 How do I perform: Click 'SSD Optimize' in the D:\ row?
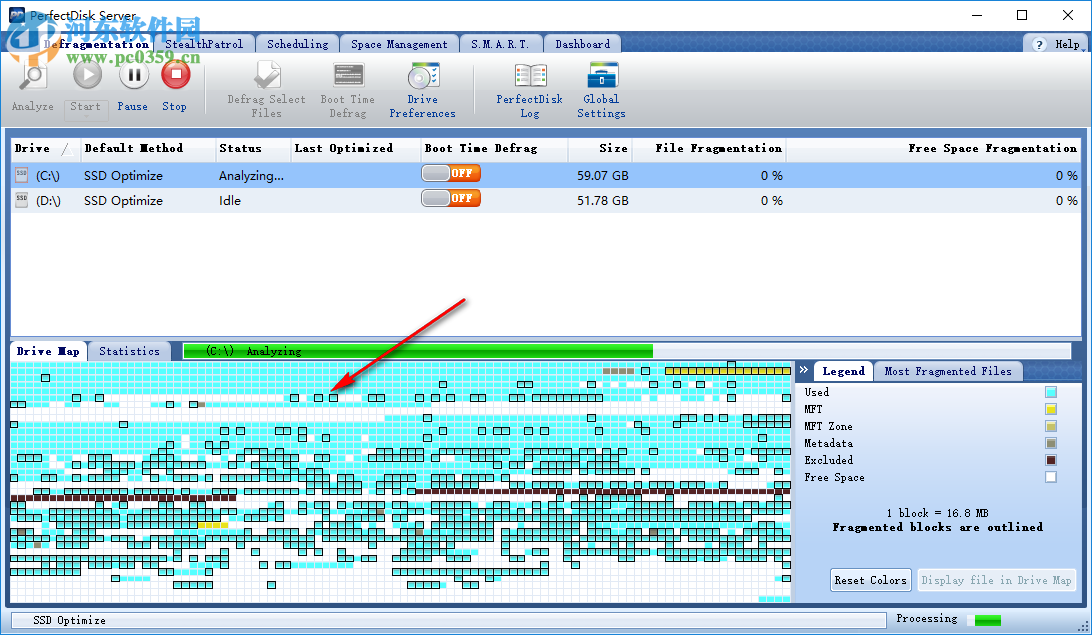point(123,201)
